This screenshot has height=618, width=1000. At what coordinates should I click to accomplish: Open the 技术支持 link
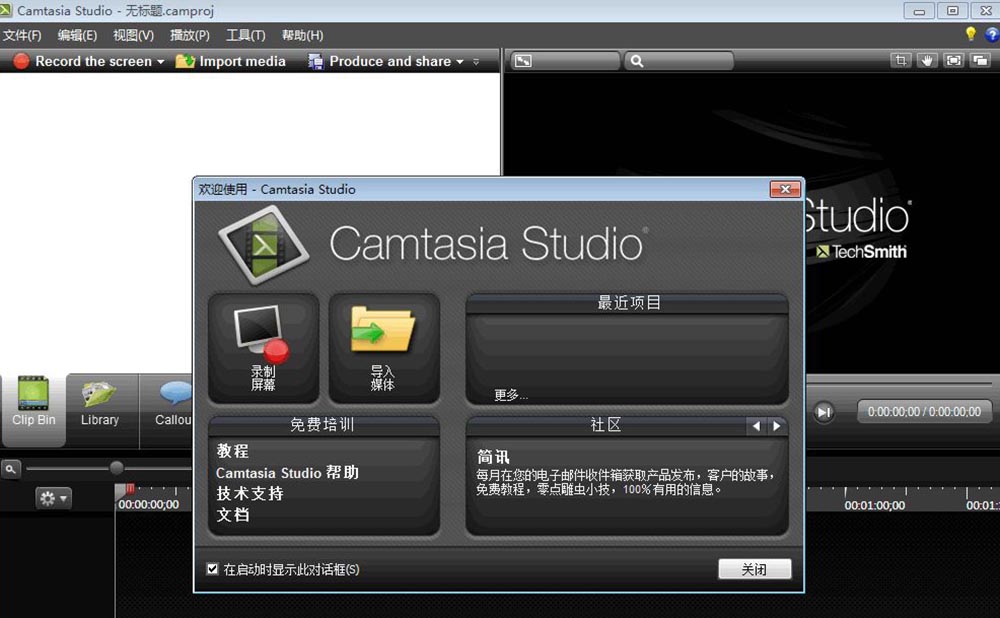click(250, 494)
